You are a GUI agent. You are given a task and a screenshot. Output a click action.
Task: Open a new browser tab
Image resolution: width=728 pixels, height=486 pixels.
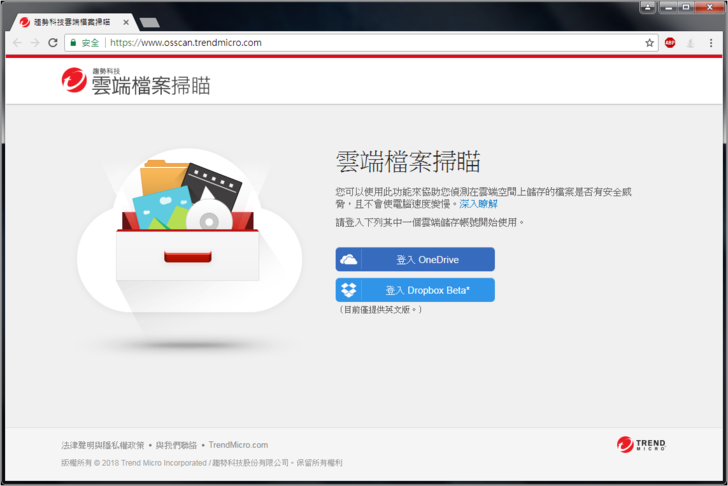150,22
